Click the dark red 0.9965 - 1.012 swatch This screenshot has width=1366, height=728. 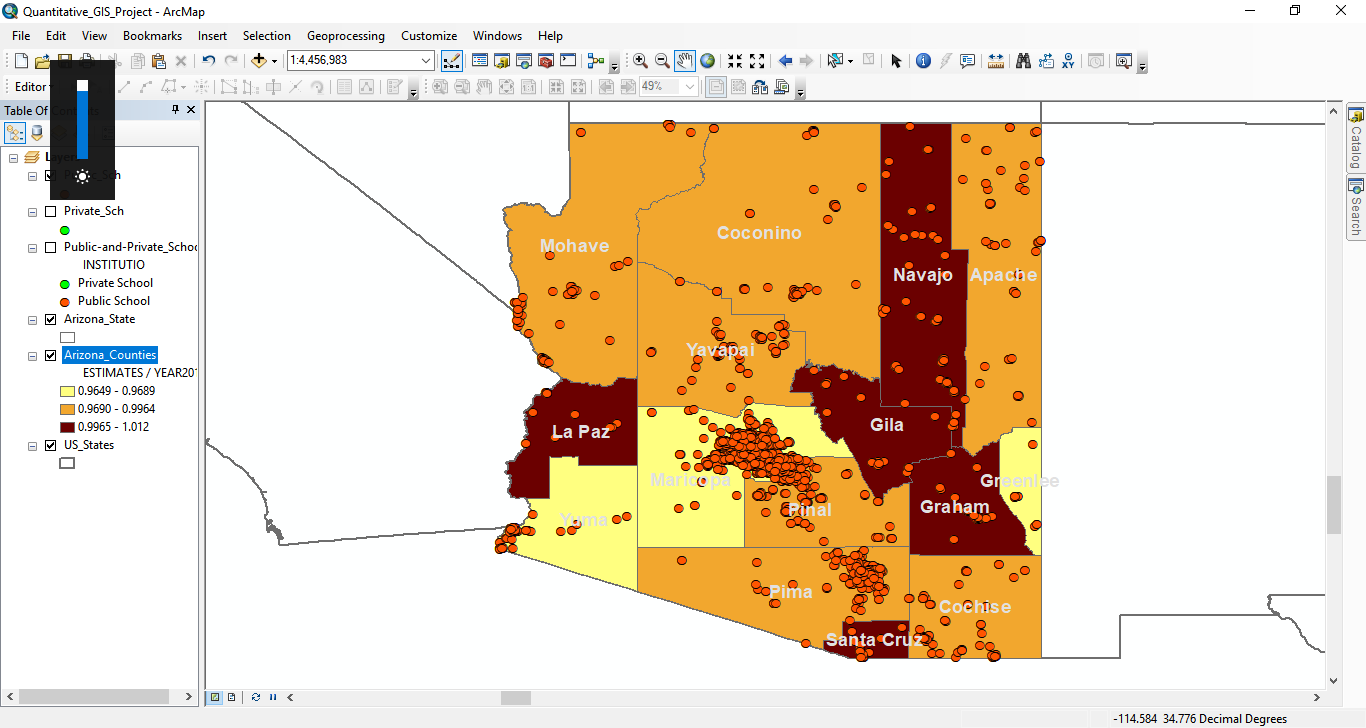click(66, 426)
